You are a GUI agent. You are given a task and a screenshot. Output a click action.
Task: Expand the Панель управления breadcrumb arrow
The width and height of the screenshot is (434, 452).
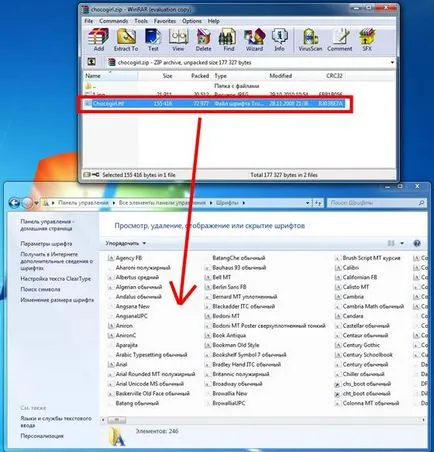(114, 203)
